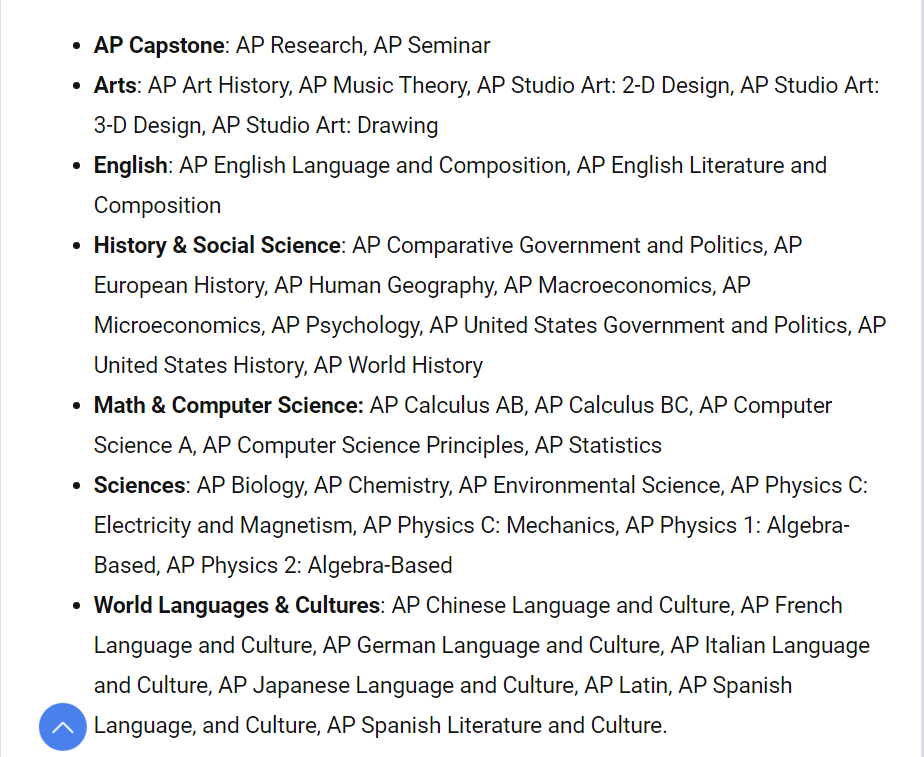The width and height of the screenshot is (924, 757).
Task: Click the bold 'AP Capstone' heading
Action: coord(159,45)
